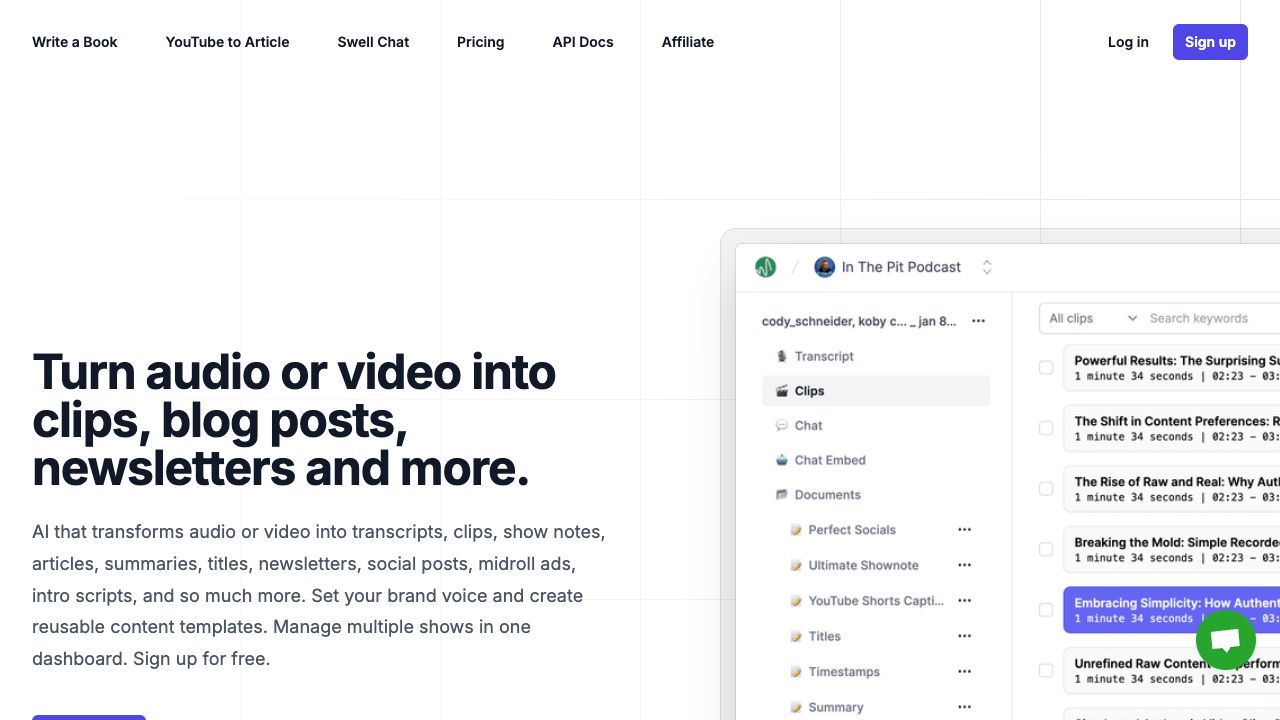Click the Log in link
Screen dimensions: 1280x720
click(1128, 42)
